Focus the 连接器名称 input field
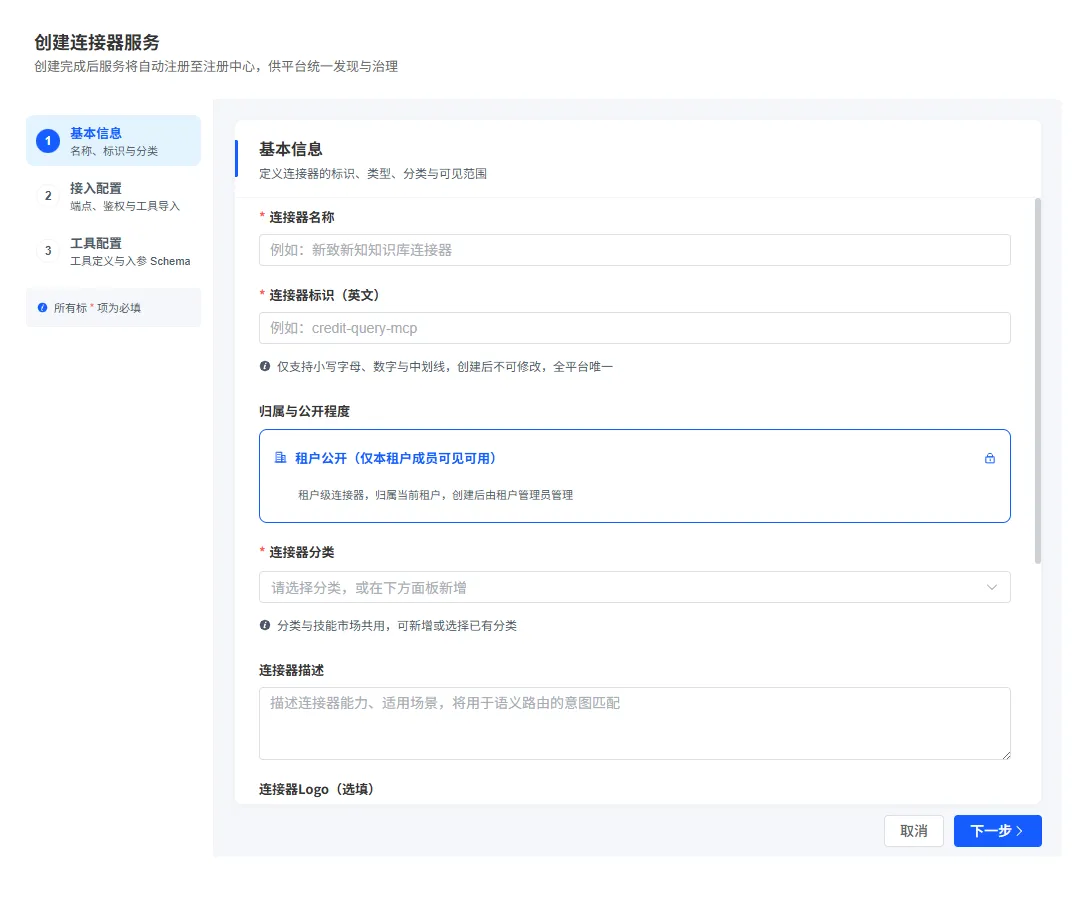 point(635,250)
